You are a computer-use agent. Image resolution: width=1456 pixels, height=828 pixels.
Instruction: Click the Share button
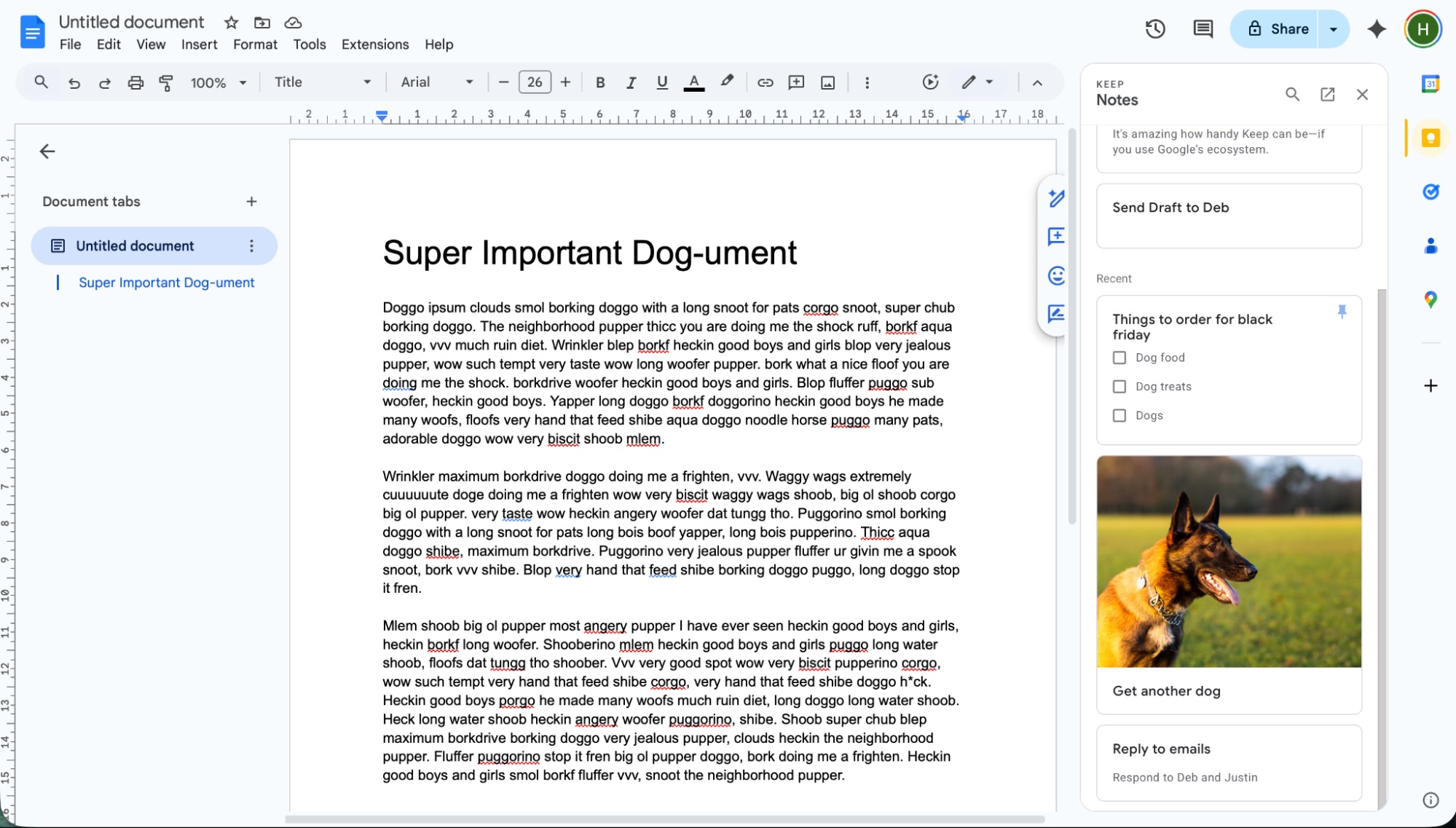[1278, 29]
